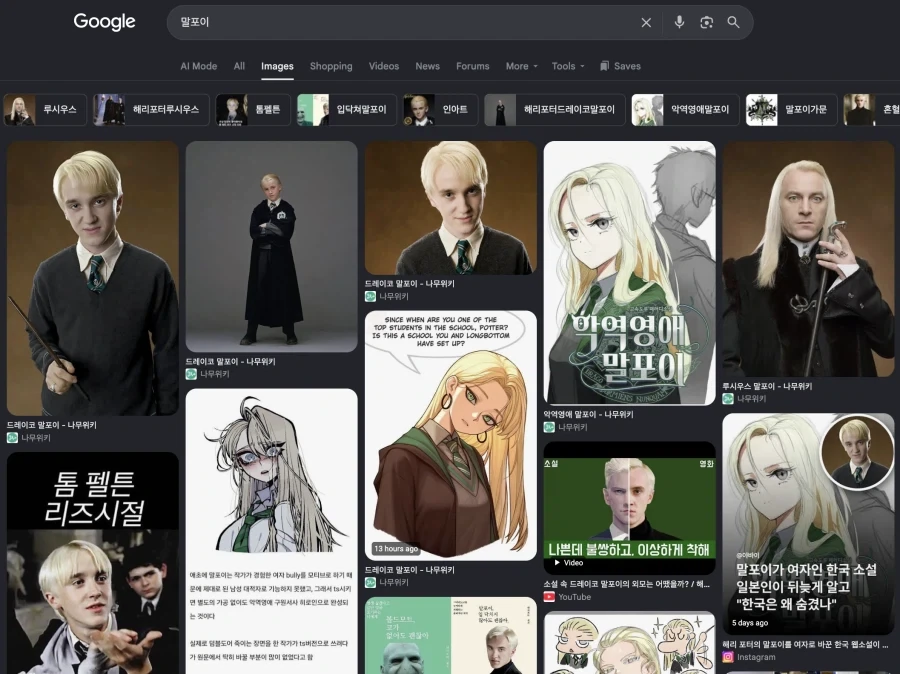
Task: Click the 나무위키 favicon under 루시우스 말포이 result
Action: coord(728,398)
